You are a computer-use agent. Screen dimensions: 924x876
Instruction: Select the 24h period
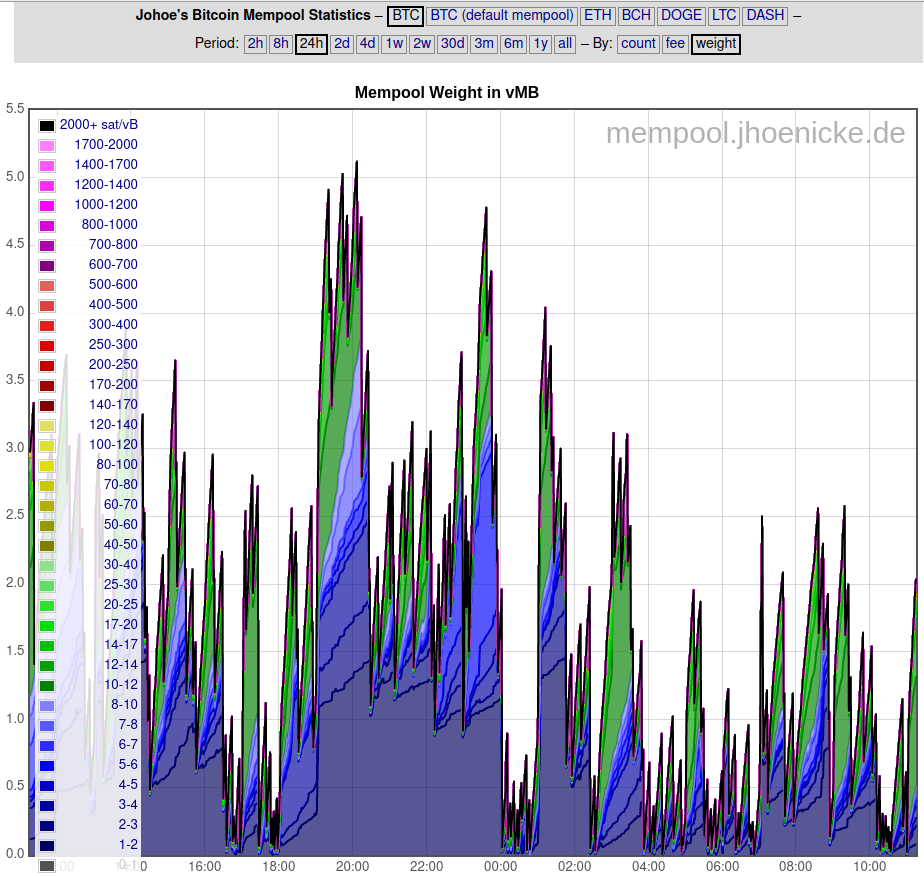tap(311, 44)
